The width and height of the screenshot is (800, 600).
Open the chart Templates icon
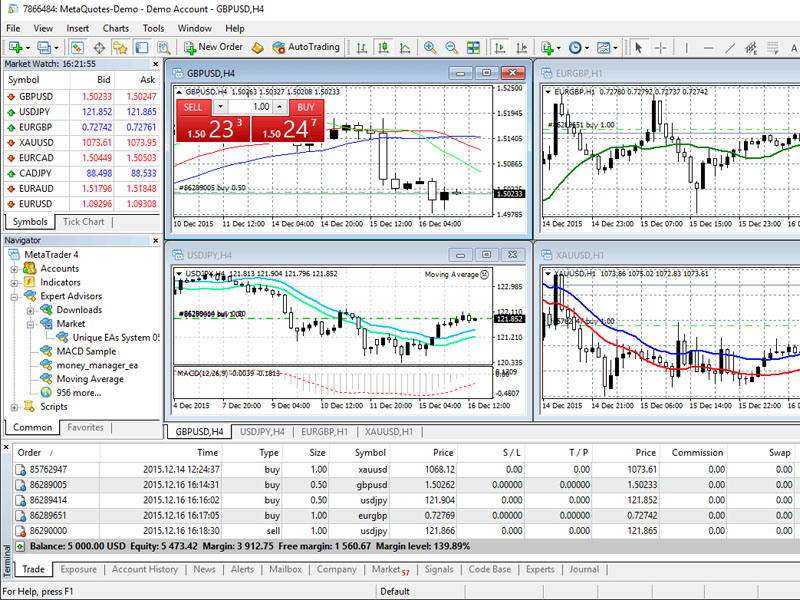pyautogui.click(x=604, y=47)
